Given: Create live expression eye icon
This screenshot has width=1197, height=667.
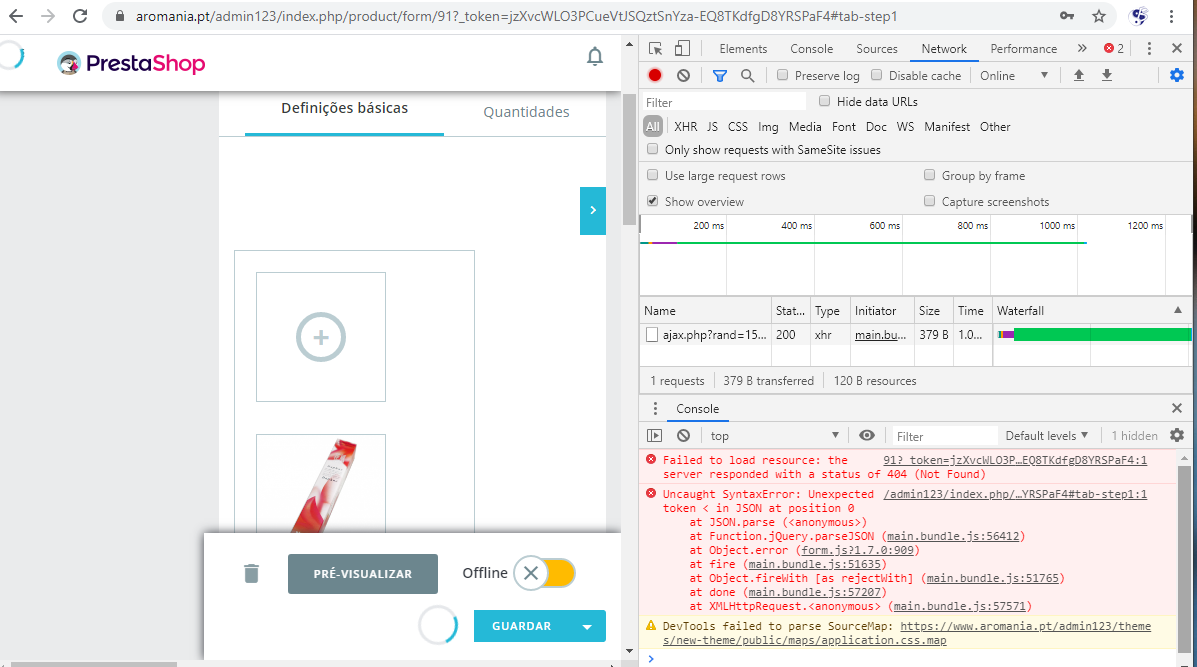Looking at the screenshot, I should pyautogui.click(x=866, y=436).
